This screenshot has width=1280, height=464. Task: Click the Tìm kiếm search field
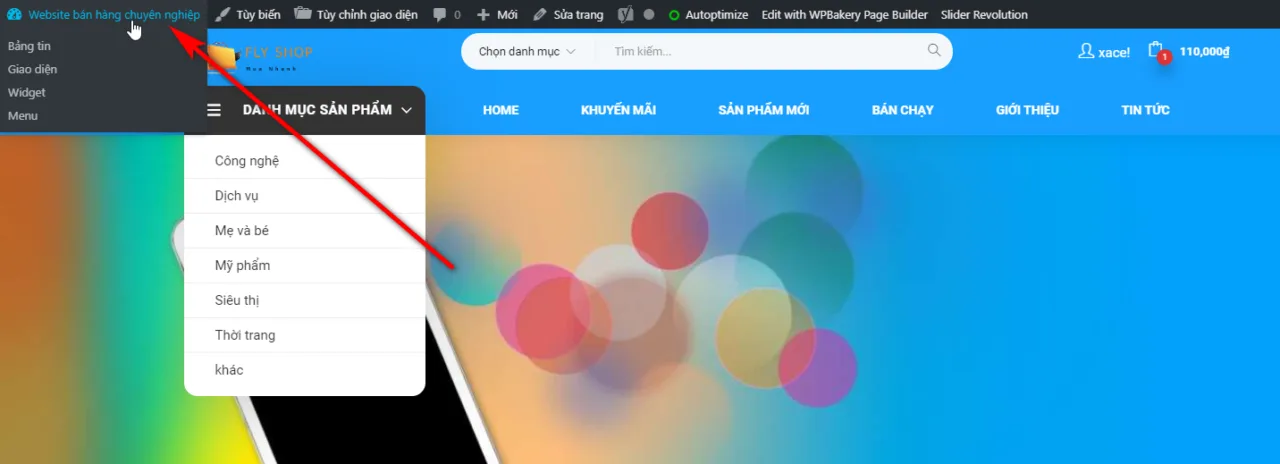click(765, 51)
